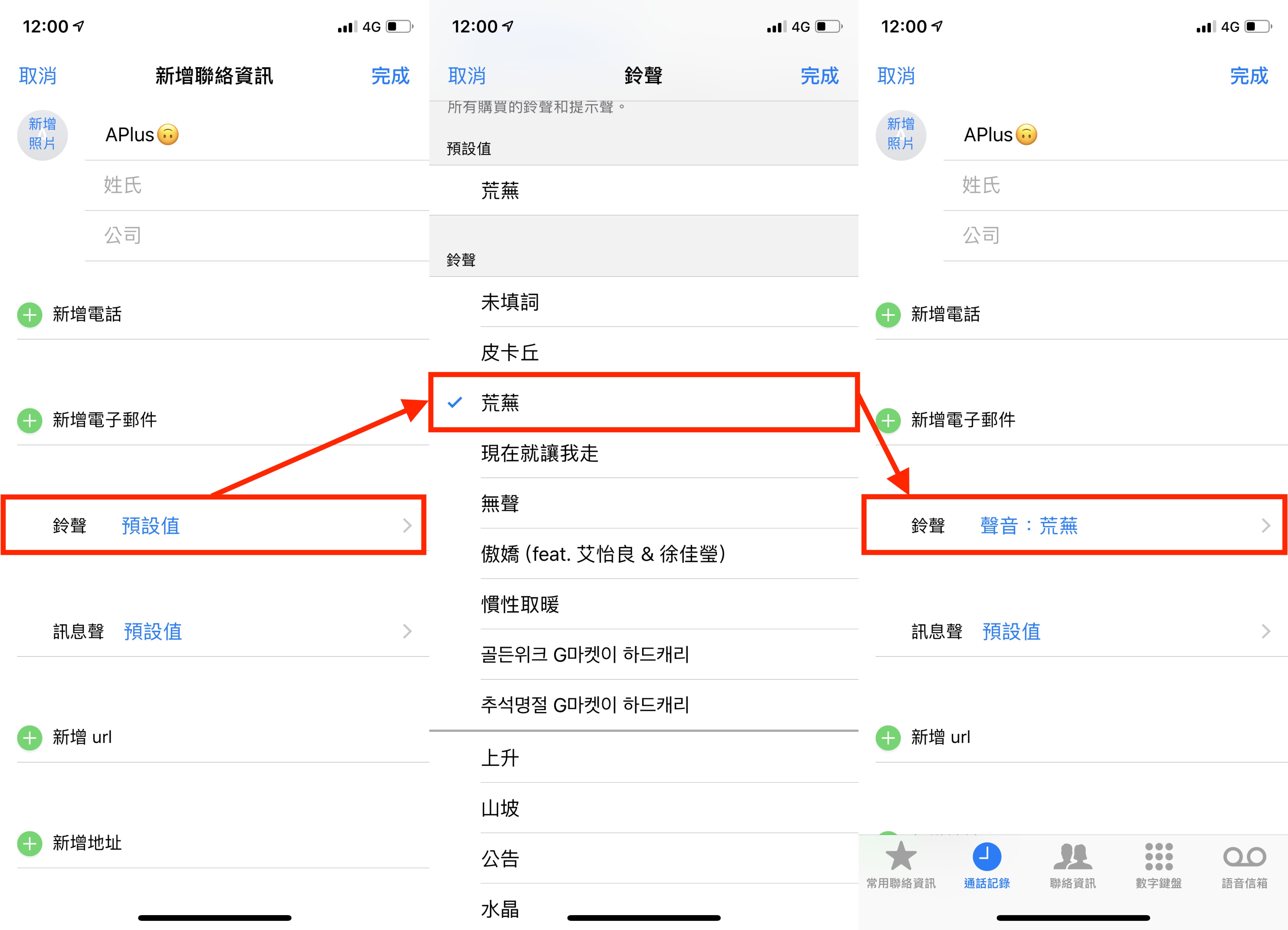This screenshot has height=930, width=1288.
Task: Select default 荒蕪 under 預設值 section
Action: pyautogui.click(x=643, y=190)
